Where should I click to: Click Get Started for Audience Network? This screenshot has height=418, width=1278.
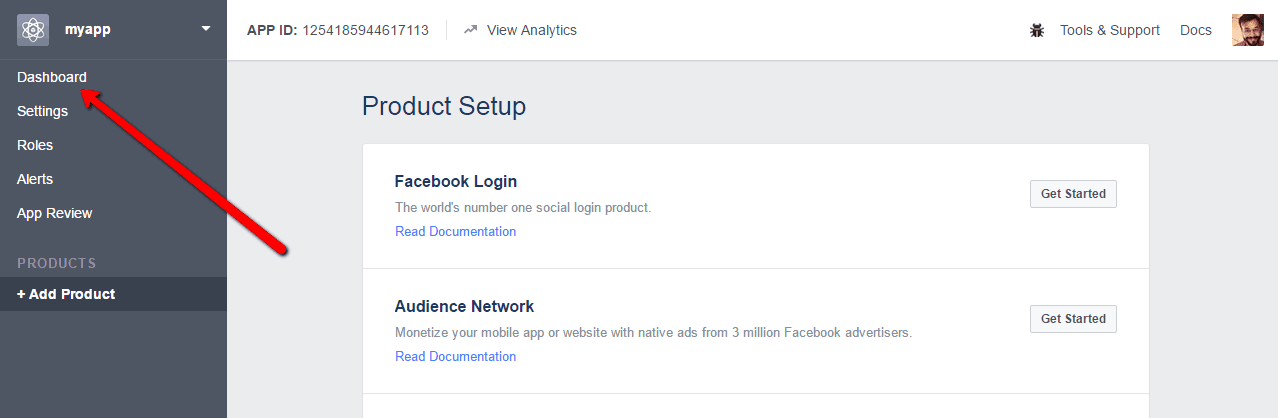pyautogui.click(x=1073, y=319)
